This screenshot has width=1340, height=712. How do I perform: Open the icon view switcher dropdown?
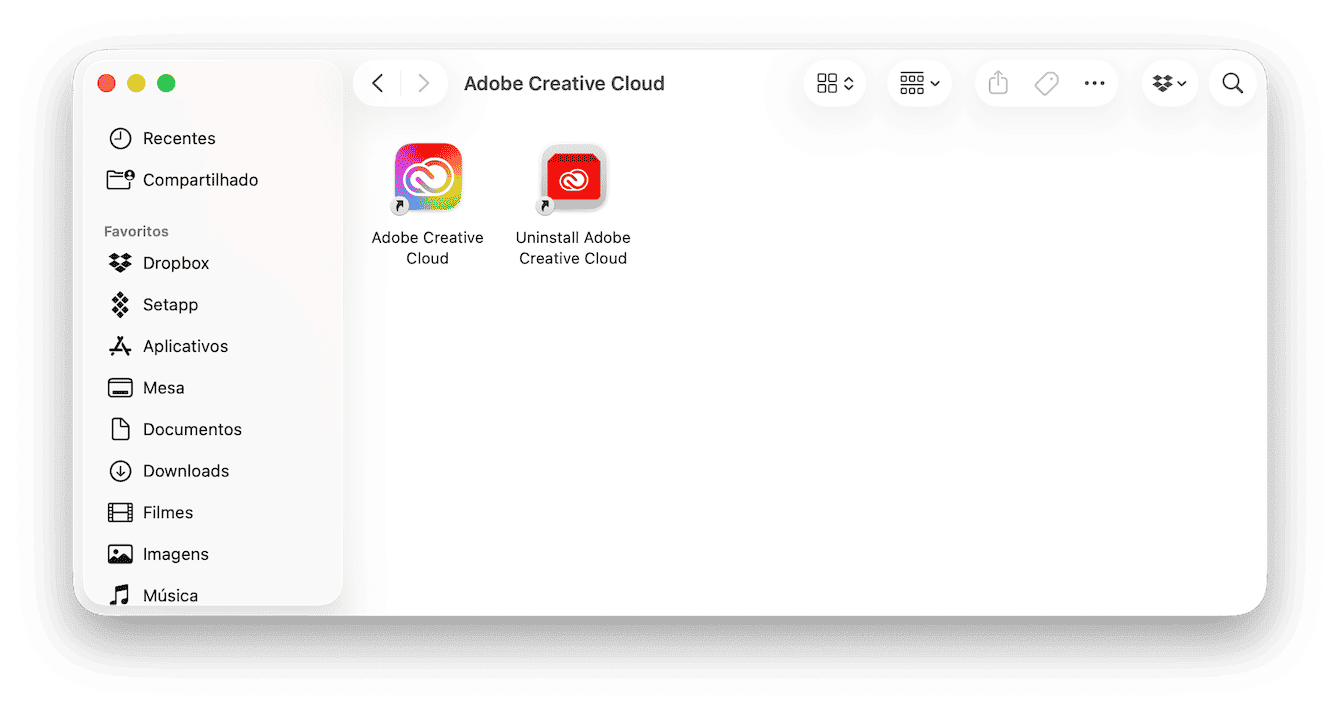click(x=835, y=84)
